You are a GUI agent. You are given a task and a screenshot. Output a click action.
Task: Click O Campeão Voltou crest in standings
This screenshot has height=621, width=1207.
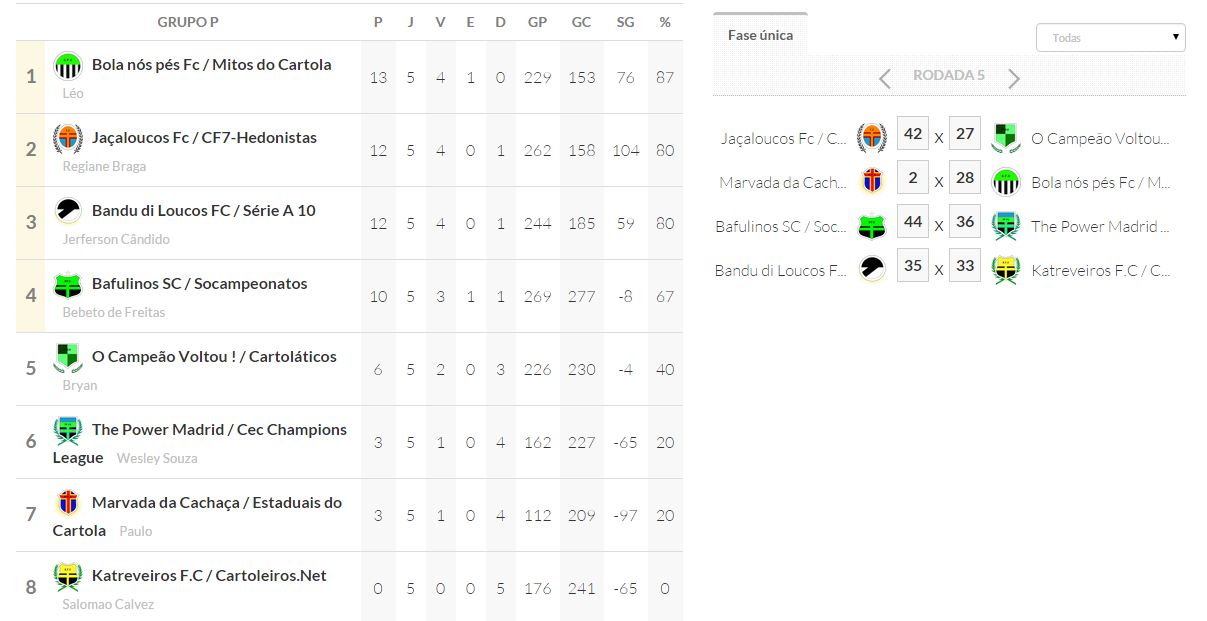point(68,357)
